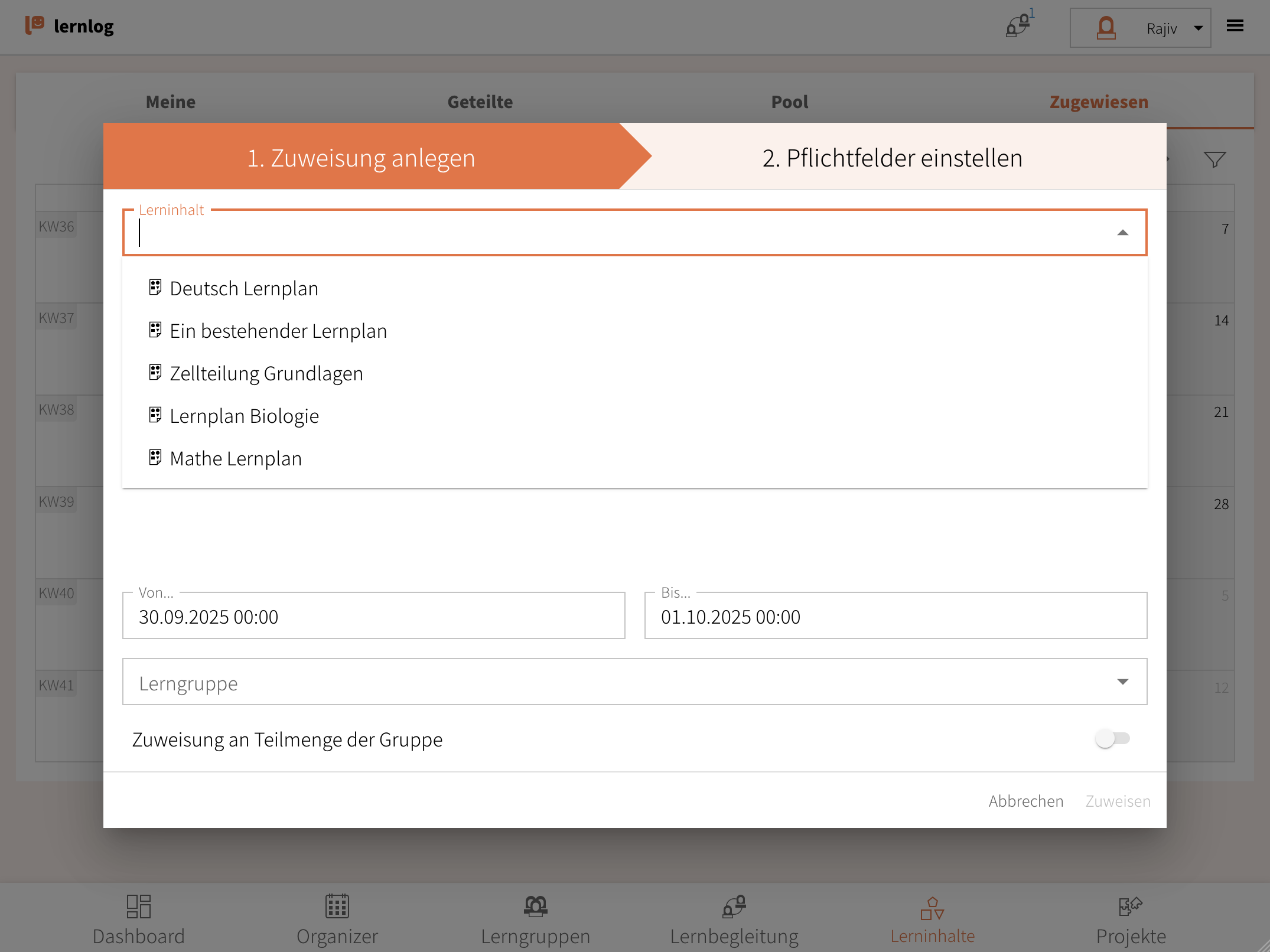Switch to step 2 Pflichtfelder einstellen

coord(892,158)
